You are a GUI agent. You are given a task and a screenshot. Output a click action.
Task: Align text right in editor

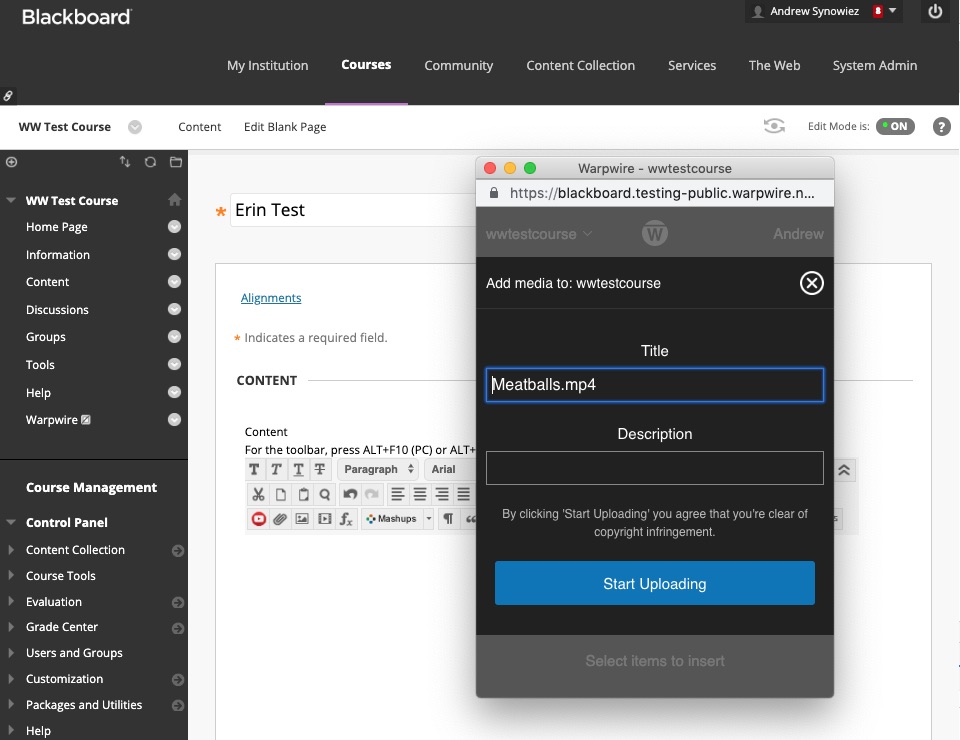click(441, 494)
